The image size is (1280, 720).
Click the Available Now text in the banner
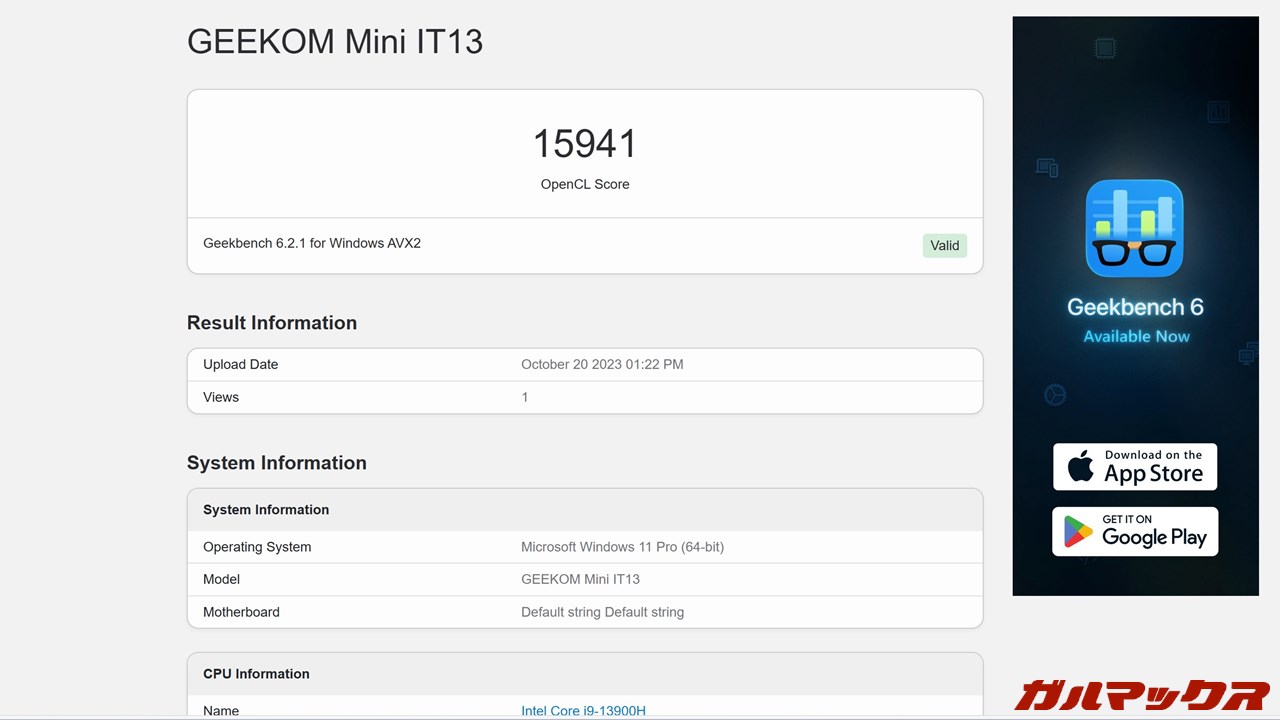[1135, 336]
